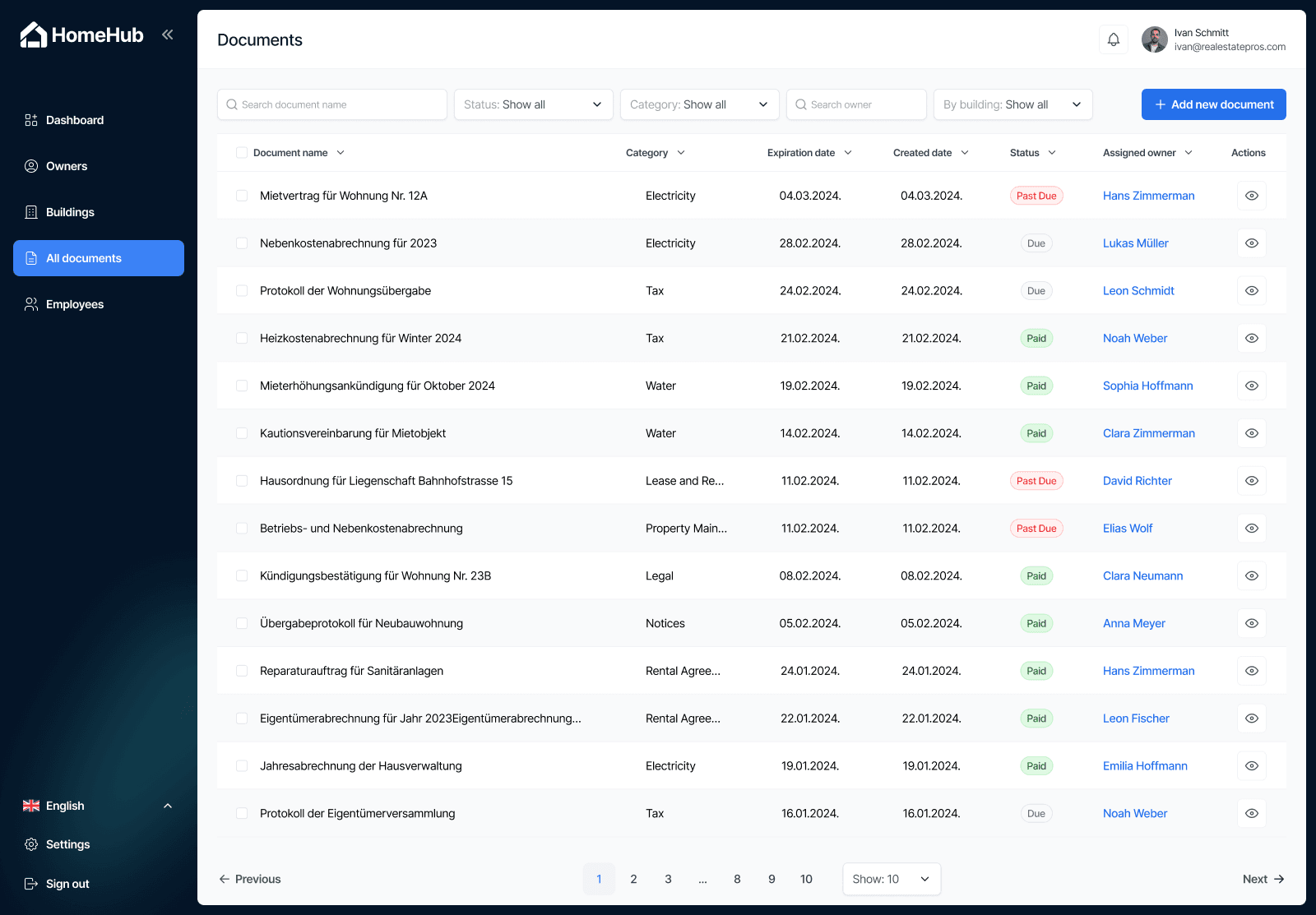View Mietvertrag für Wohnung Nr. 12A document
1316x915 pixels.
1252,196
